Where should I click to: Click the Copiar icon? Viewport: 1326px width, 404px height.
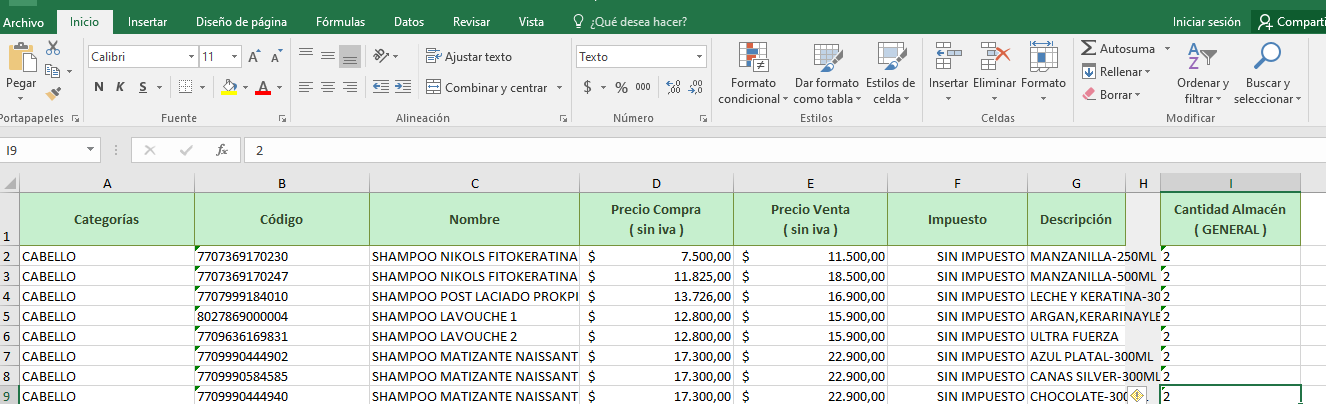(52, 71)
